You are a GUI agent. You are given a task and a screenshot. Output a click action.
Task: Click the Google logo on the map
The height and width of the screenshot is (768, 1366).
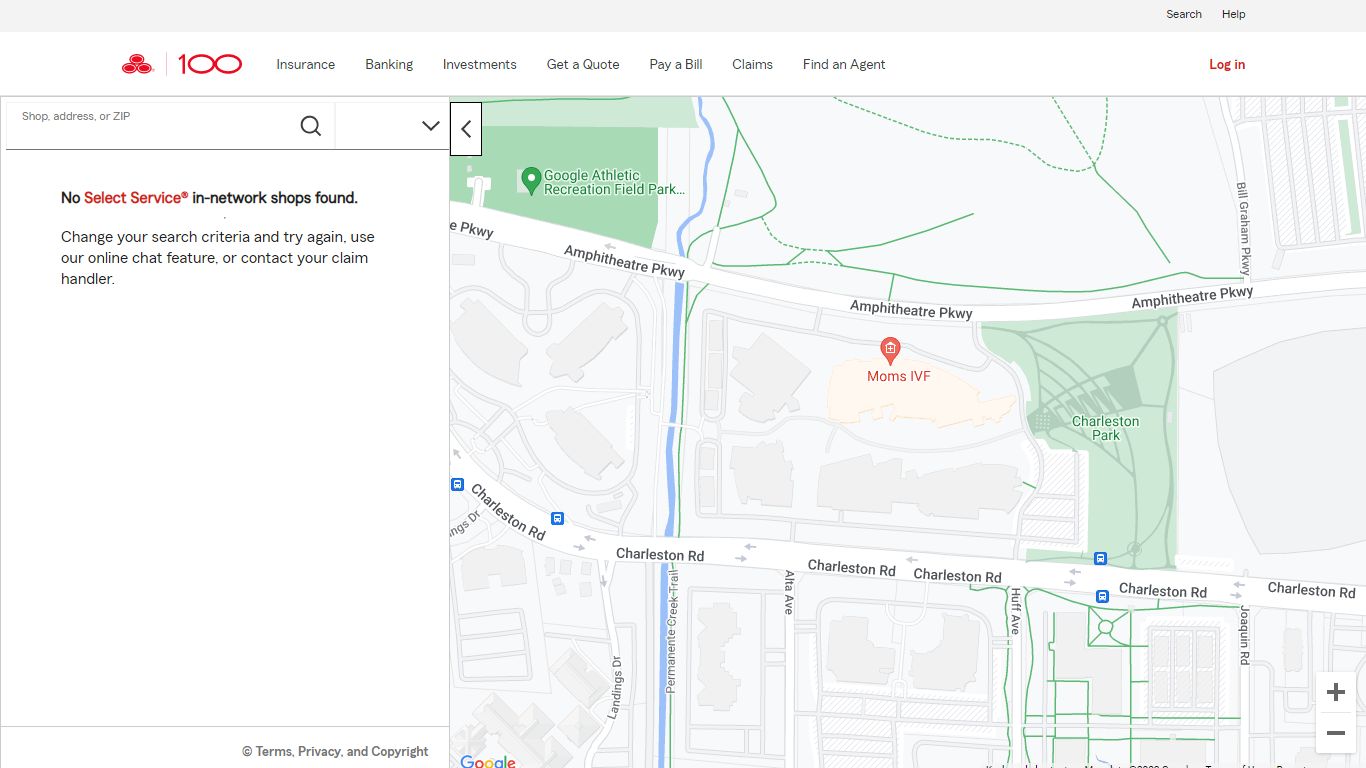pos(488,762)
